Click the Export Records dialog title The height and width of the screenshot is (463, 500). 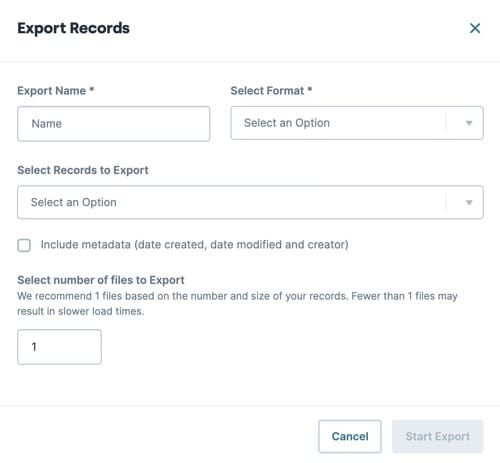(x=73, y=28)
